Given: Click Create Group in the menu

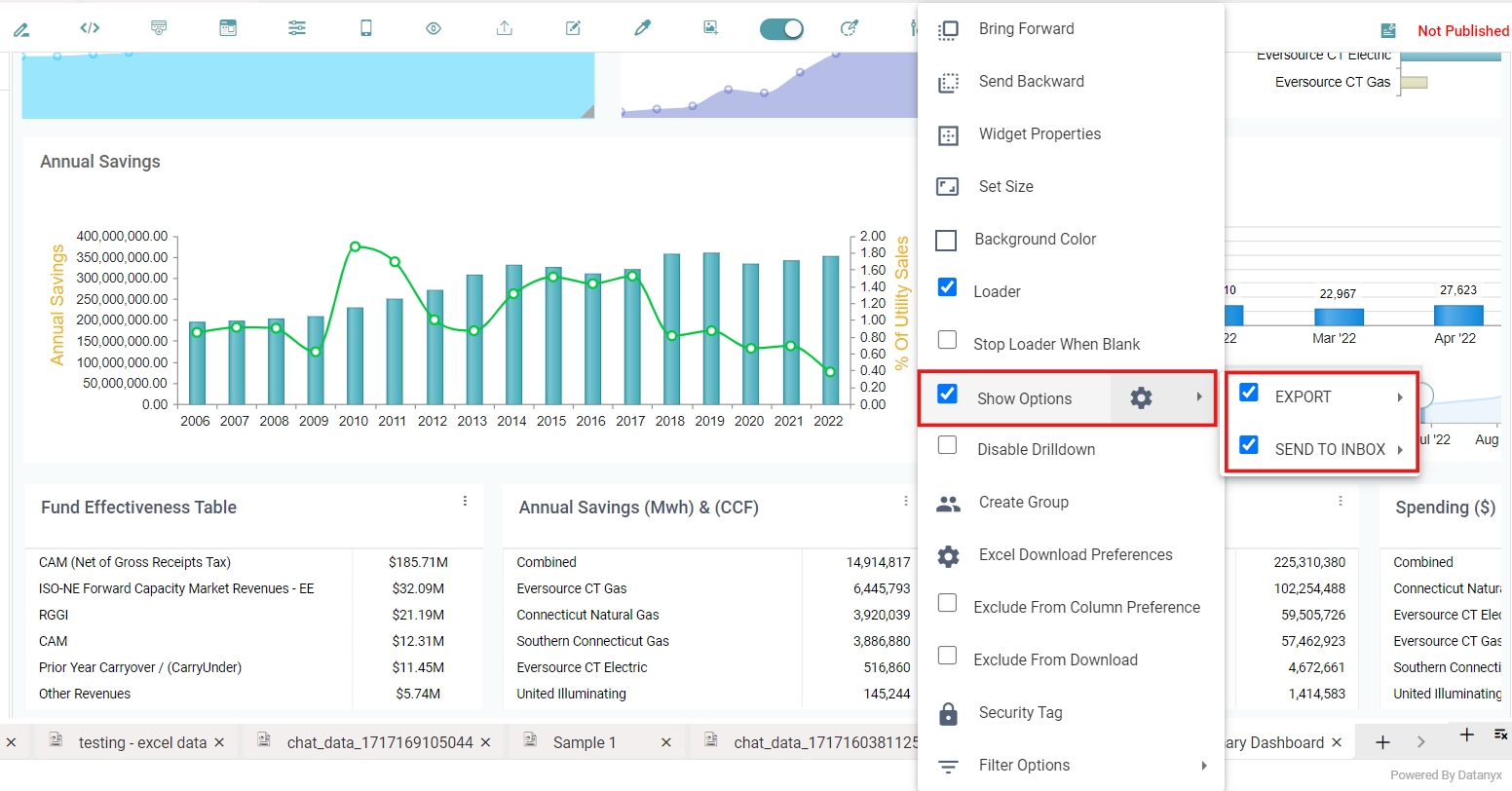Looking at the screenshot, I should tap(1023, 503).
